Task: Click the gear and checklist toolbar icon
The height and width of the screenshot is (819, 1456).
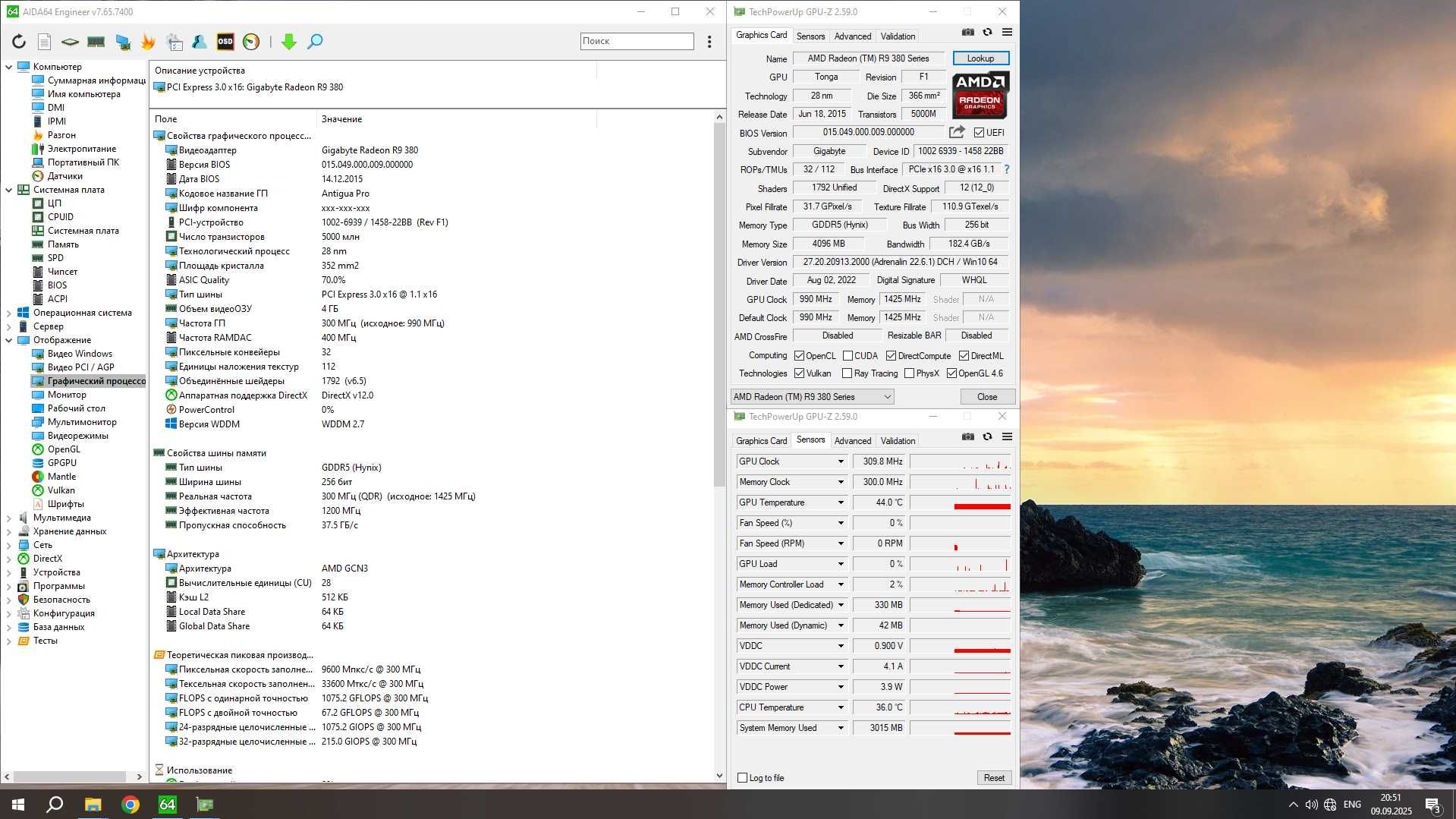Action: click(175, 42)
